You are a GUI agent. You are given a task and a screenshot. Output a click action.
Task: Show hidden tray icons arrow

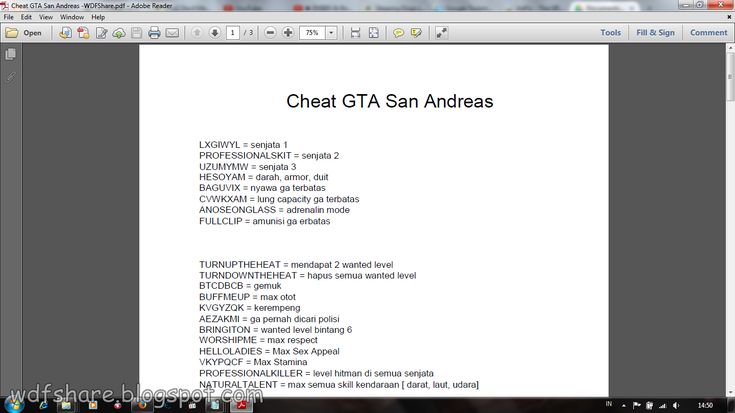point(624,405)
